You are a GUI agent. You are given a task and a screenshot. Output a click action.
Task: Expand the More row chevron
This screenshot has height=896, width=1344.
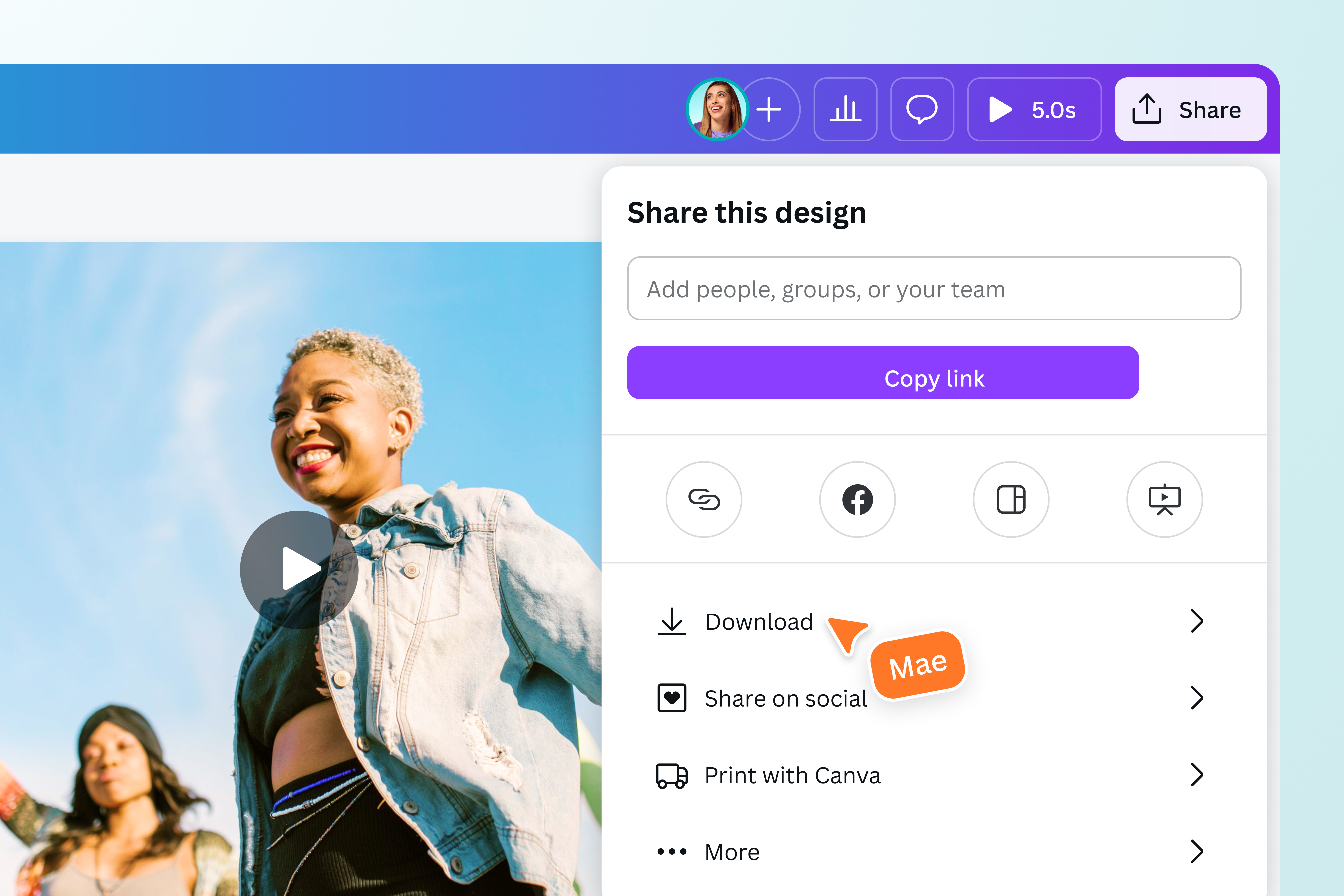coord(1197,851)
